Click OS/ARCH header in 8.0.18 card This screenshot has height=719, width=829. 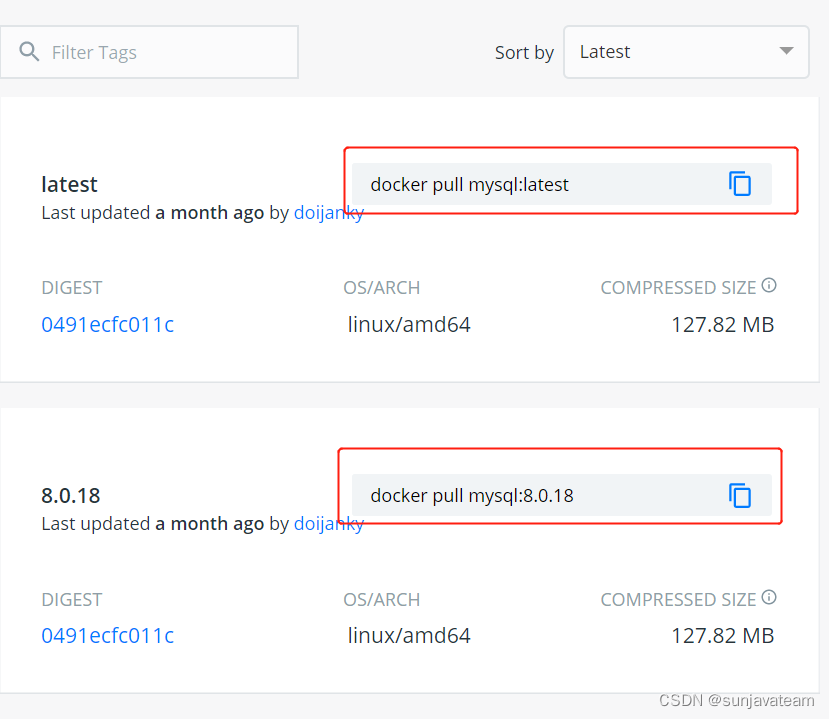pyautogui.click(x=382, y=600)
